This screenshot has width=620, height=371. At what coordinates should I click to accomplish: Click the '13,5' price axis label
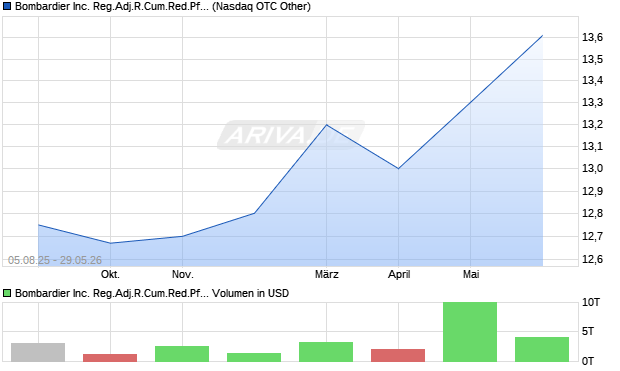pos(592,59)
